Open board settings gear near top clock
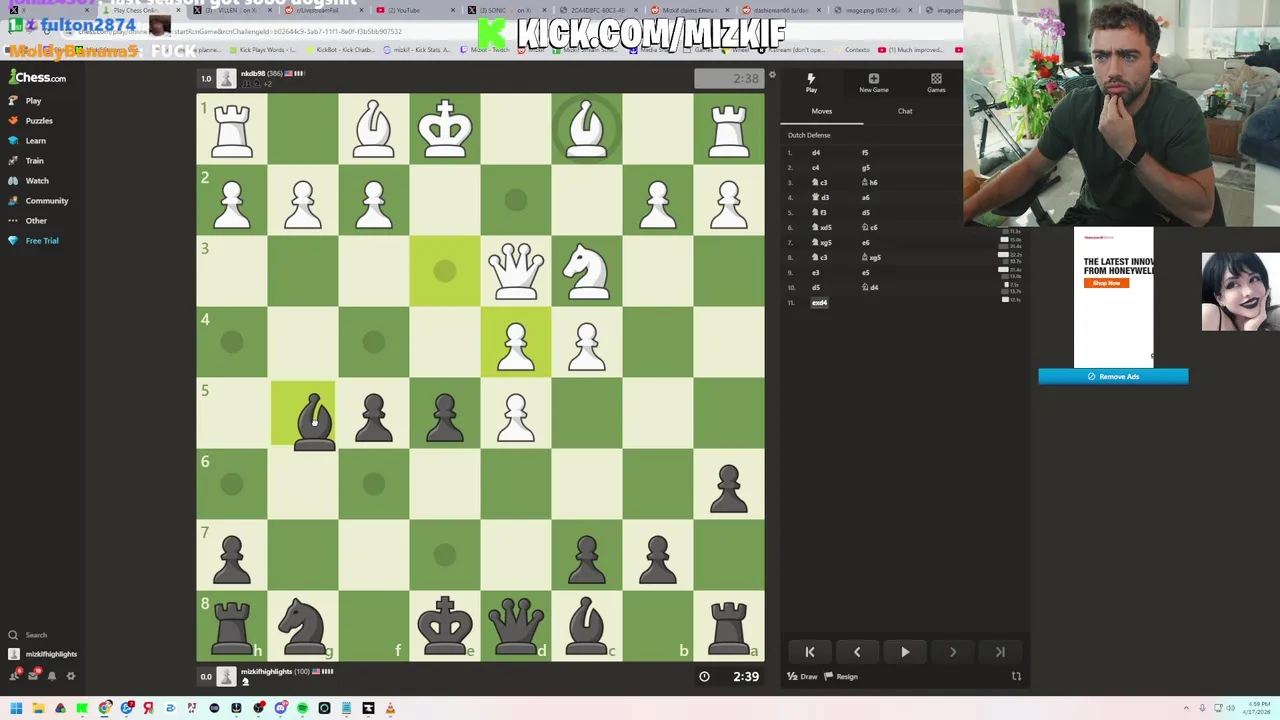This screenshot has height=720, width=1280. [x=772, y=75]
